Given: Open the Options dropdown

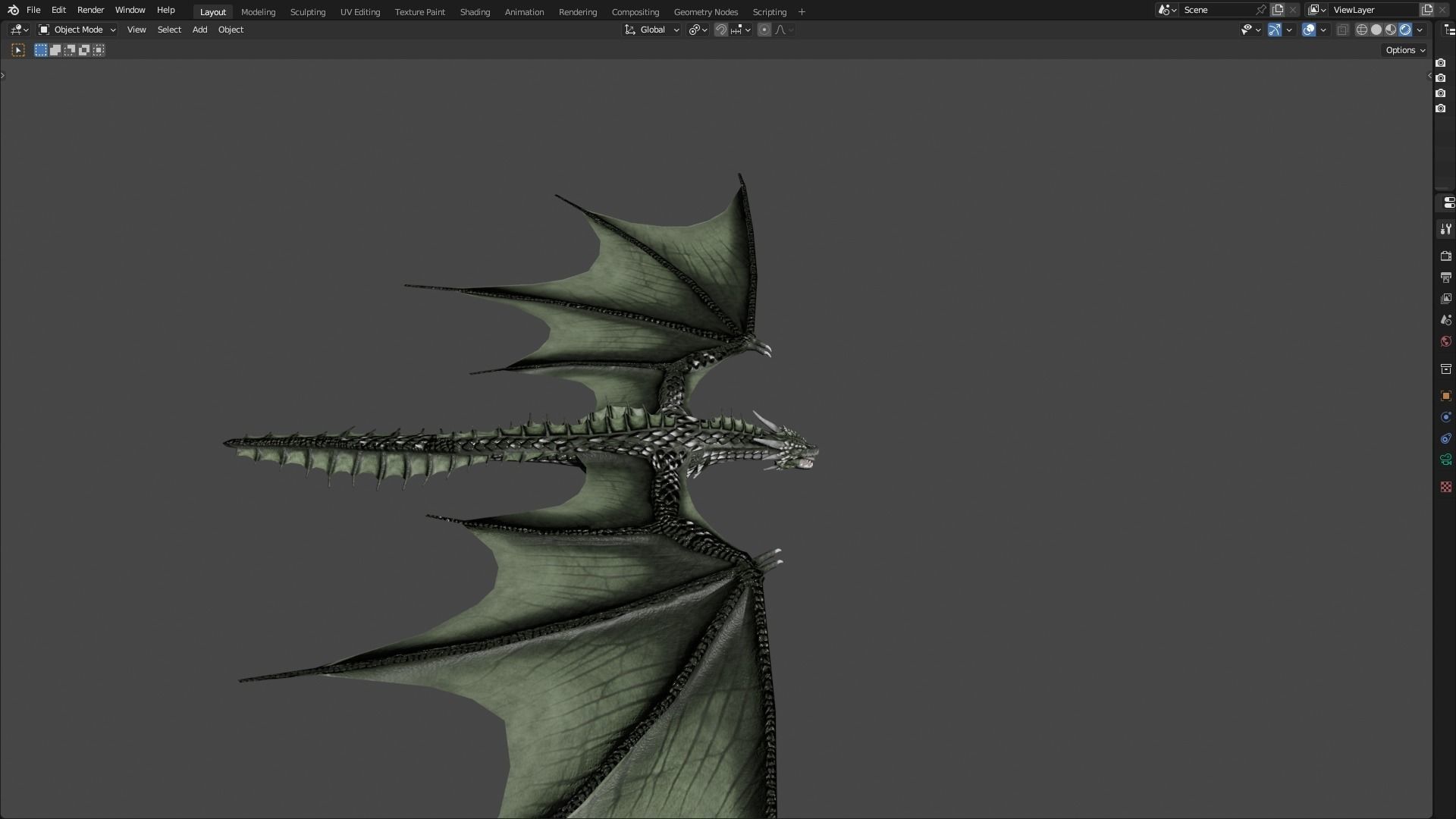Looking at the screenshot, I should tap(1405, 50).
